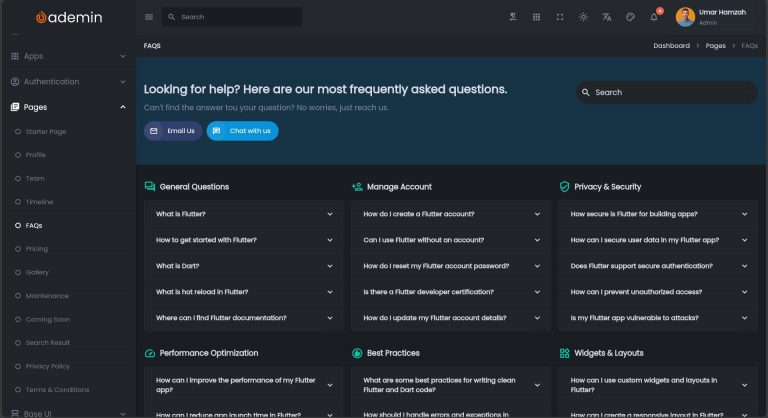The height and width of the screenshot is (418, 768).
Task: Click the Chat with us button
Action: (x=242, y=131)
